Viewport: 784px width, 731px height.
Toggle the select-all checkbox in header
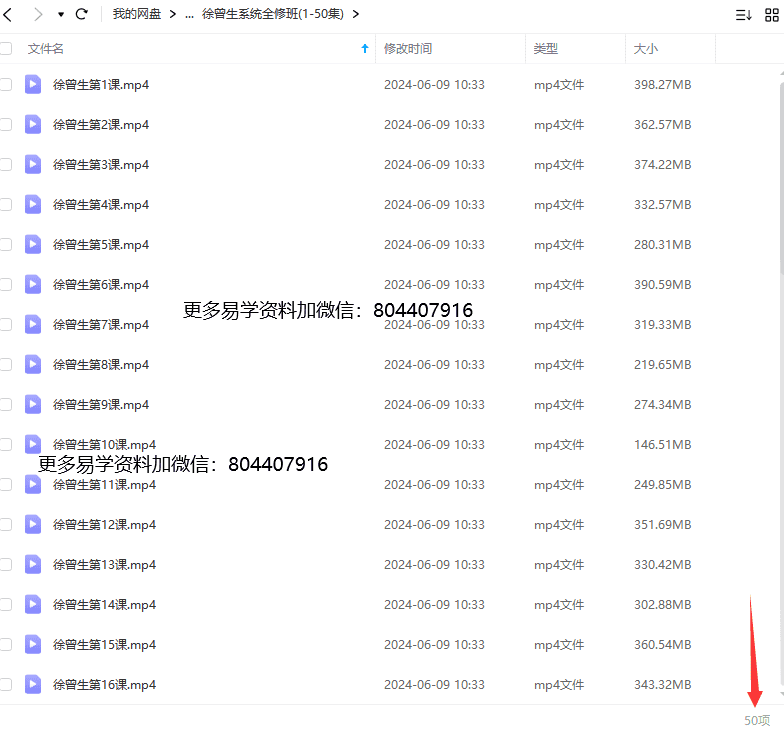tap(6, 49)
